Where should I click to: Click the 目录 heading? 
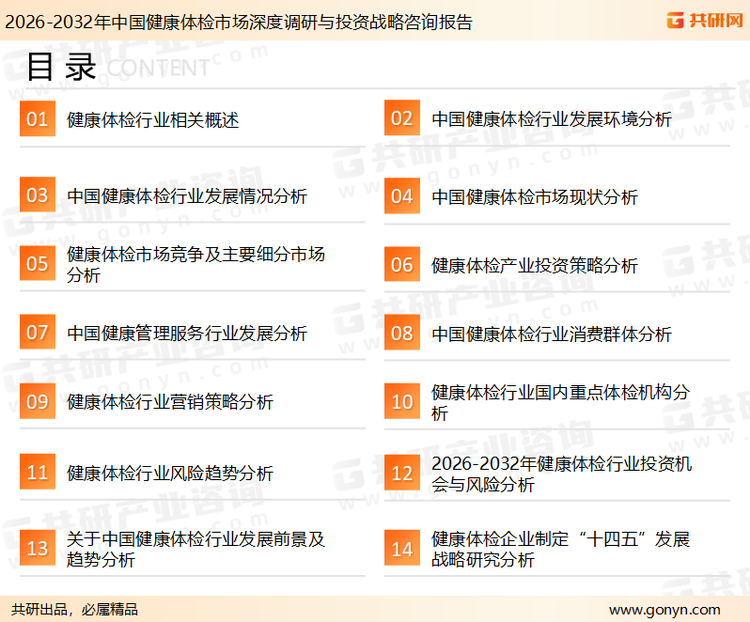(x=61, y=67)
